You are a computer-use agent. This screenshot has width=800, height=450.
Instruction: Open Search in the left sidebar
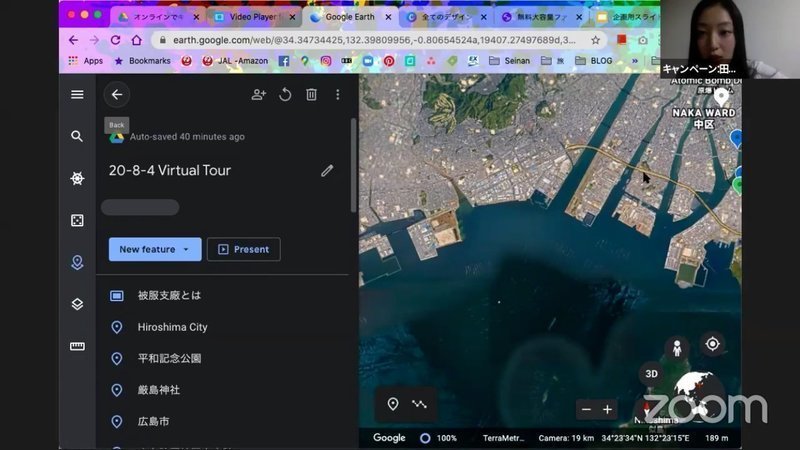tap(77, 136)
